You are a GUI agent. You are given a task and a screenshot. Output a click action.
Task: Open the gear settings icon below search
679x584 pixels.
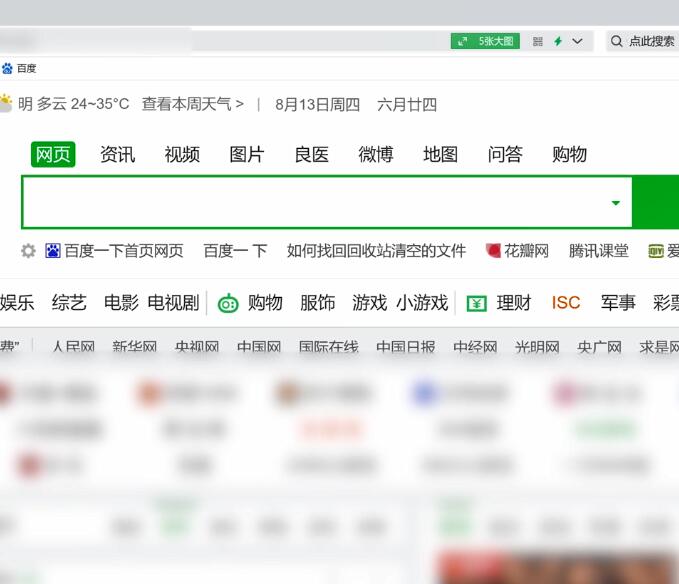tap(29, 251)
